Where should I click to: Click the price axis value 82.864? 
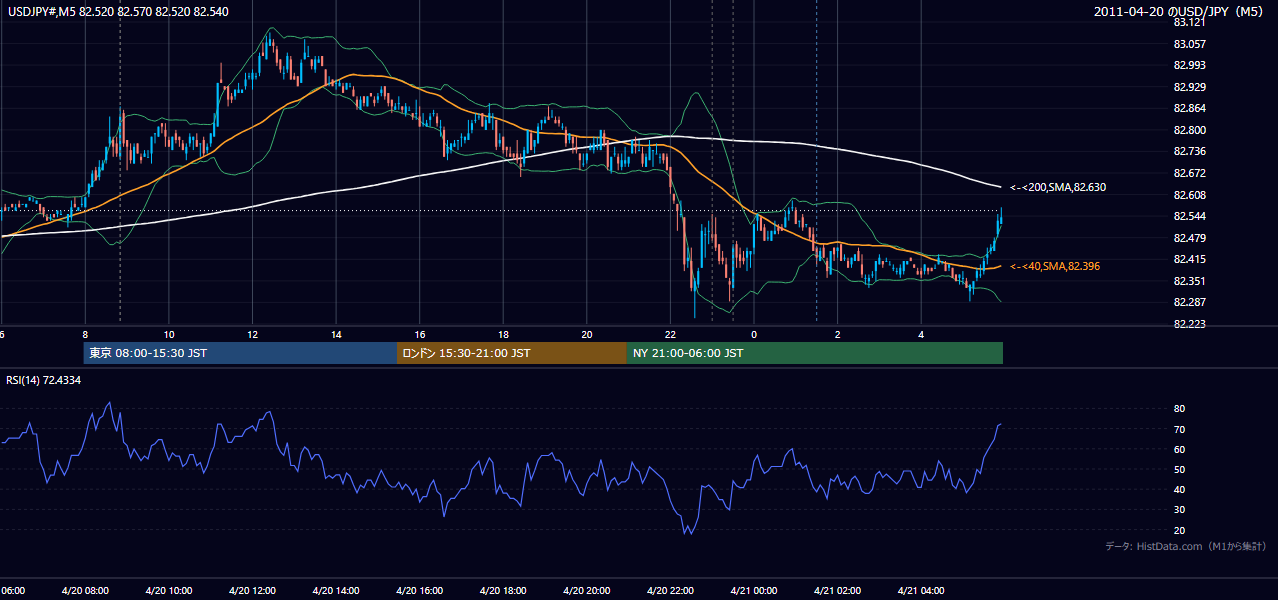click(x=1190, y=108)
